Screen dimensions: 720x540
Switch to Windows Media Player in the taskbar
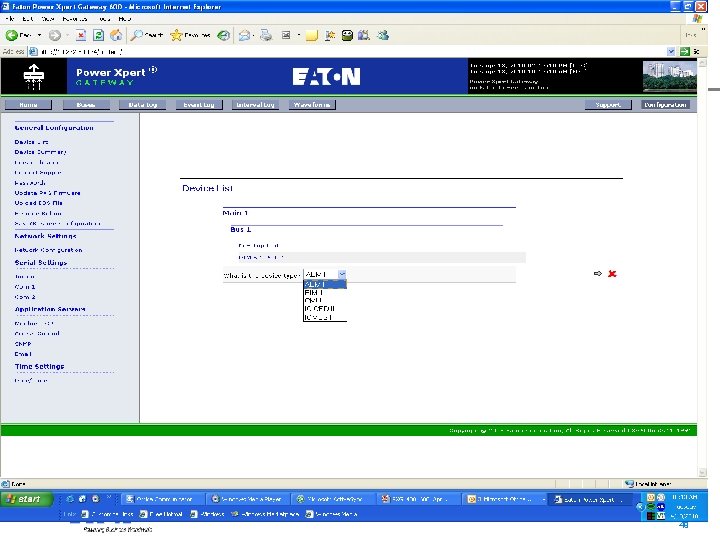click(247, 499)
